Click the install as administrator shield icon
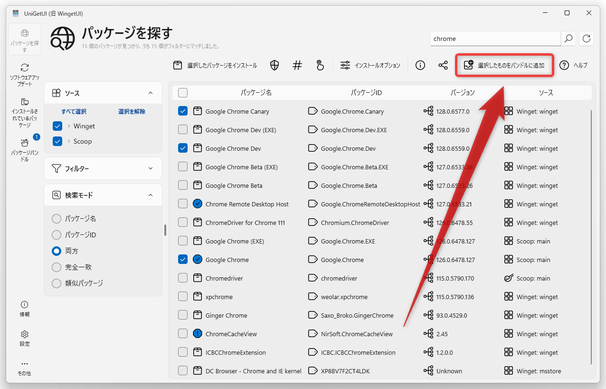 point(274,65)
